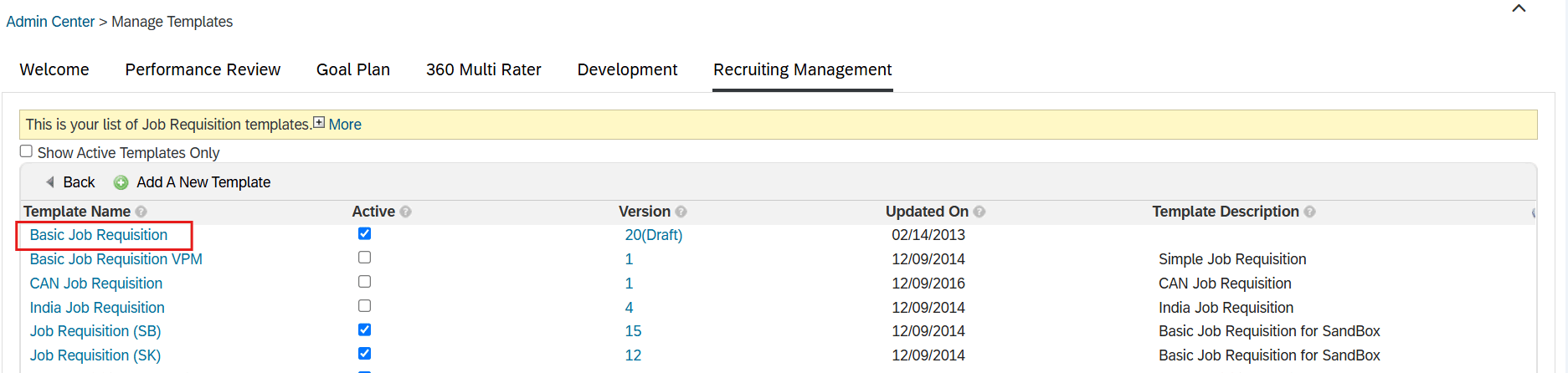Check Active for India Job Requisition
Image resolution: width=1568 pixels, height=373 pixels.
(364, 306)
